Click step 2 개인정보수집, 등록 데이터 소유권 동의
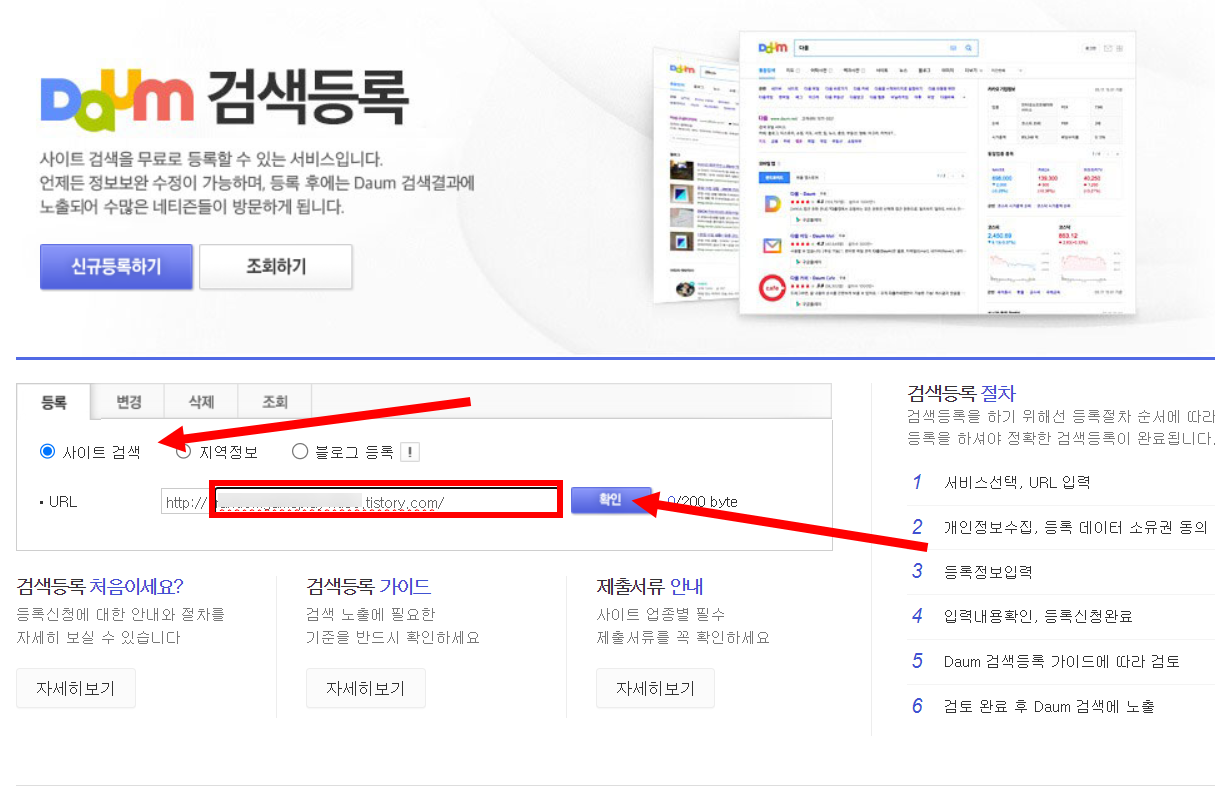The image size is (1215, 801). click(1060, 527)
